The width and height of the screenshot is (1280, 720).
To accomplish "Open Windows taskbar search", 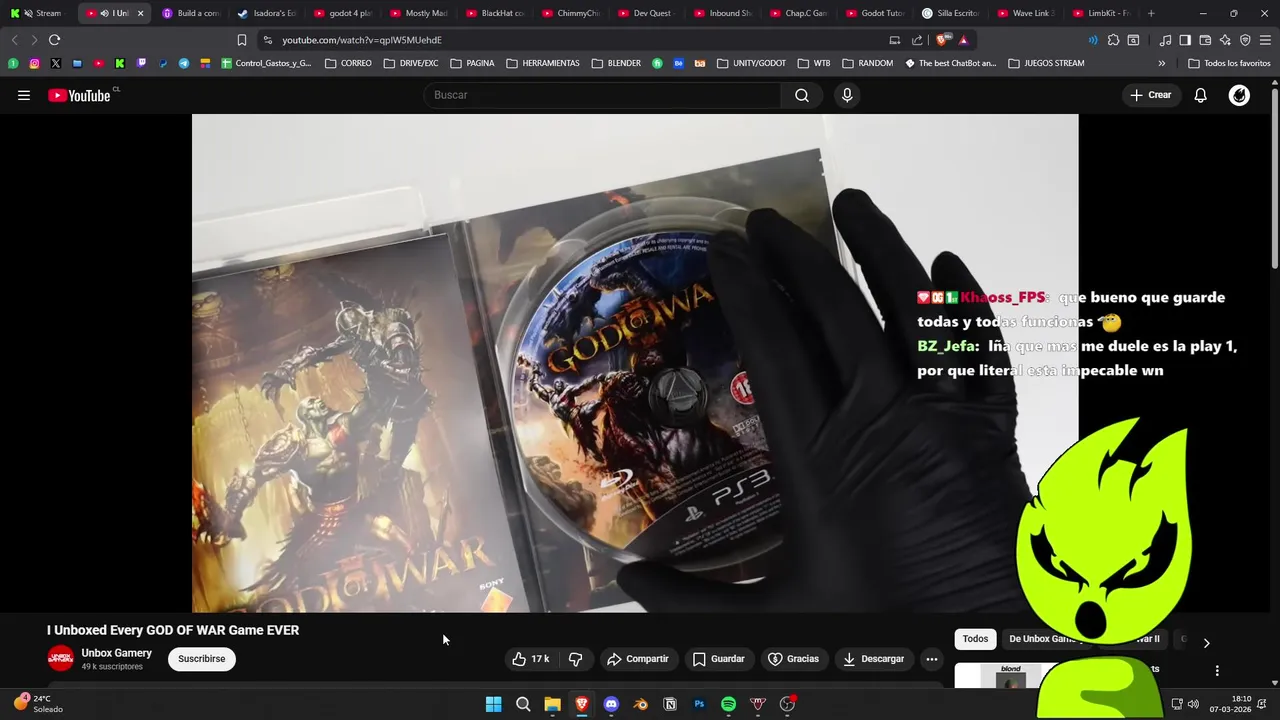I will pyautogui.click(x=523, y=704).
